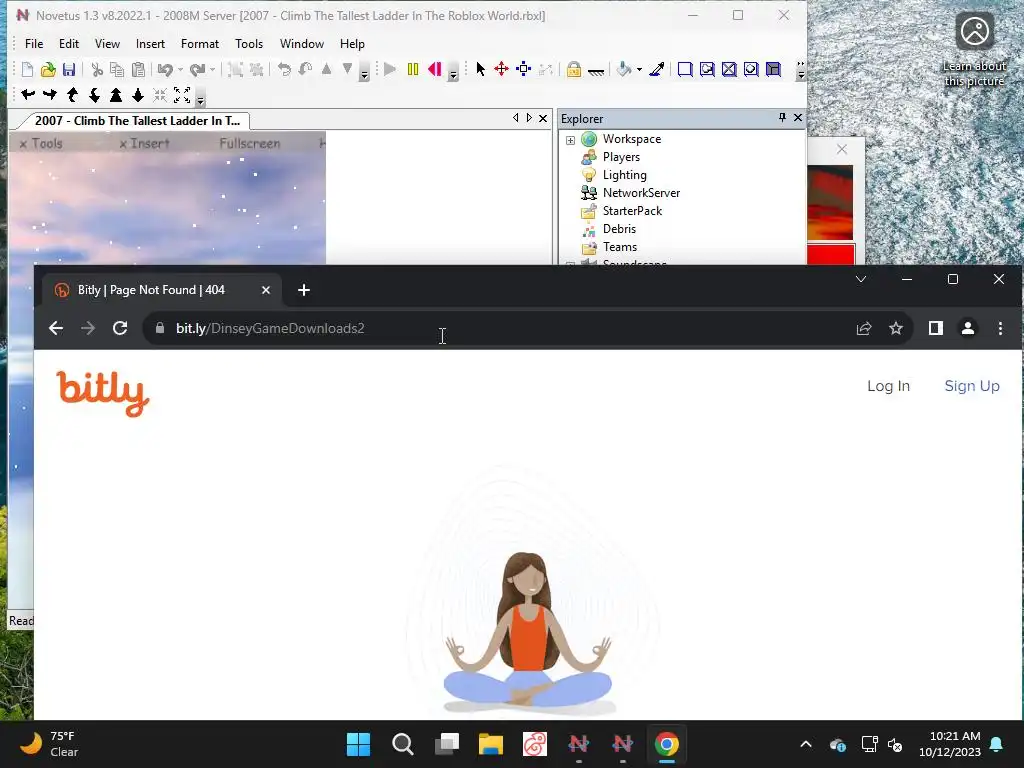The width and height of the screenshot is (1024, 768).
Task: Click the zoom out camera arrow icon
Action: click(x=138, y=95)
